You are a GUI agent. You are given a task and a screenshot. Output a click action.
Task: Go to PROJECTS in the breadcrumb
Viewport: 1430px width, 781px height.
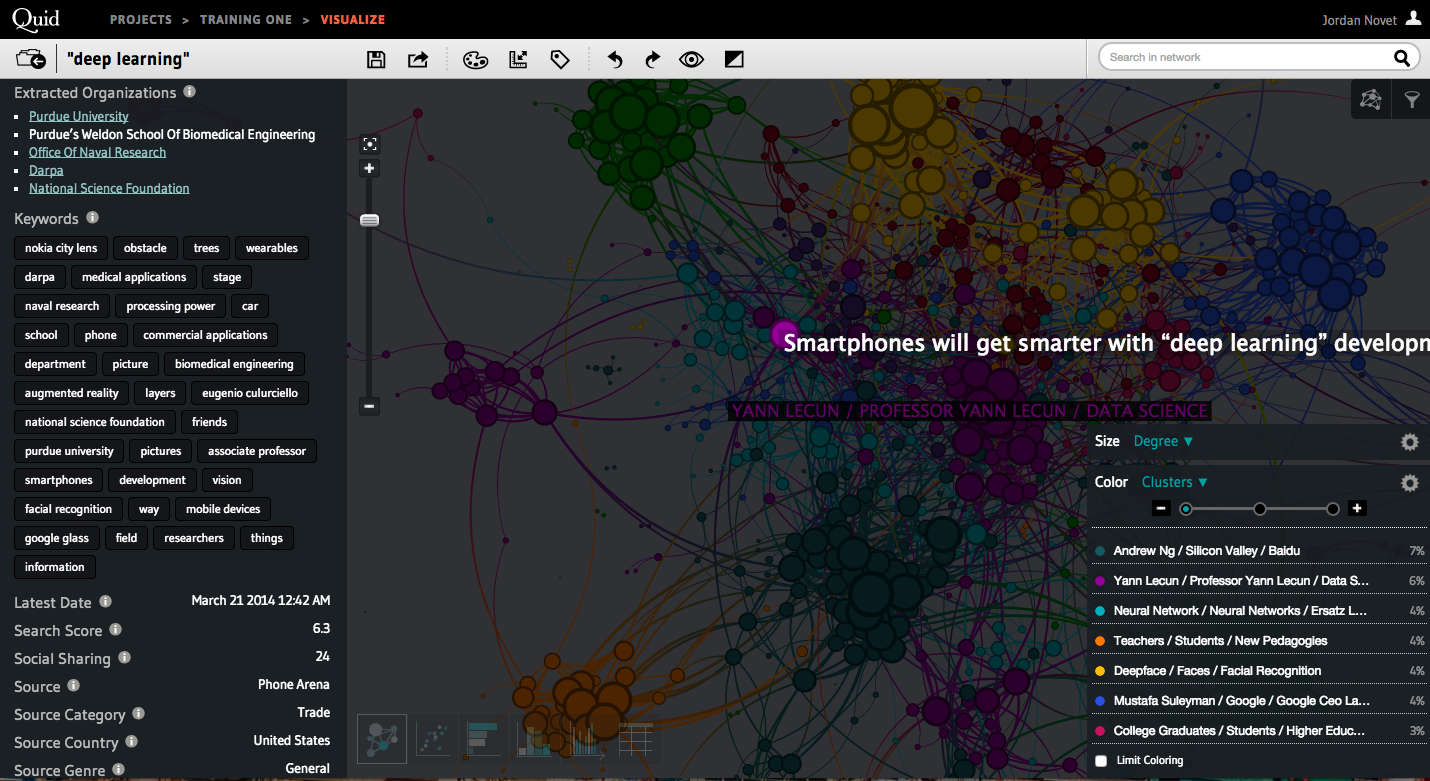pos(141,19)
